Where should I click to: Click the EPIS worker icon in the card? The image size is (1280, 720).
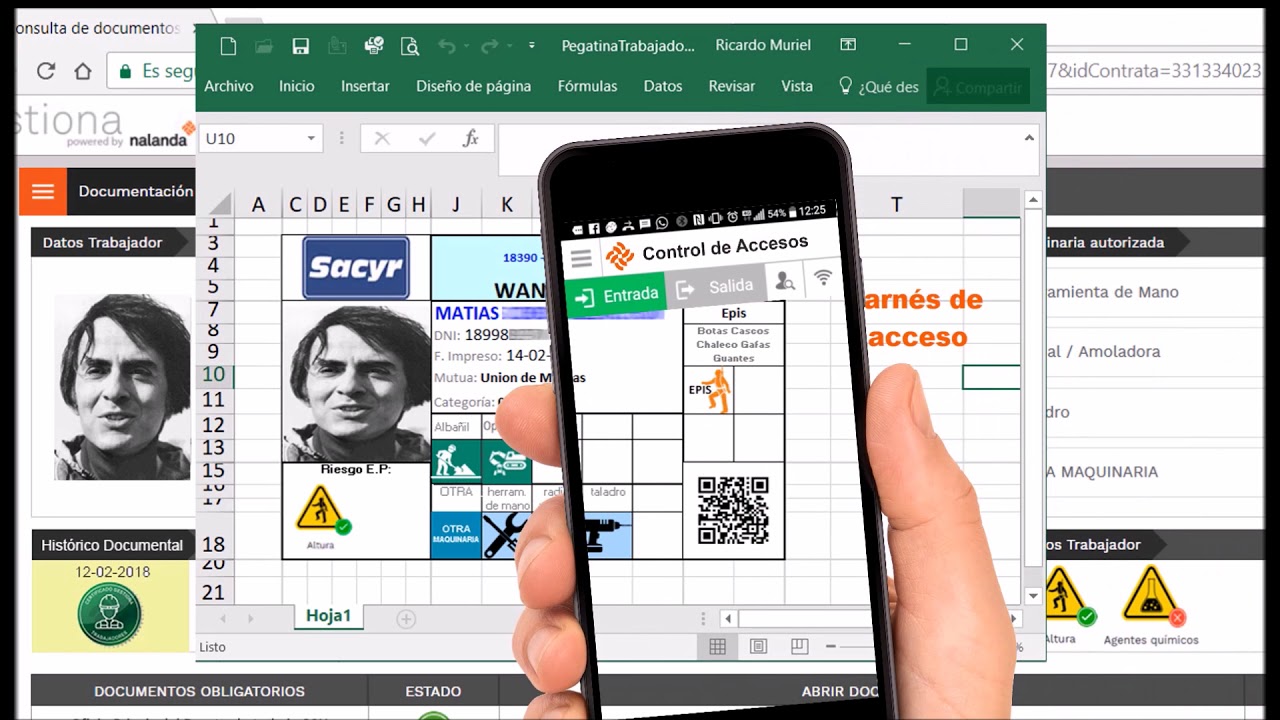[717, 390]
